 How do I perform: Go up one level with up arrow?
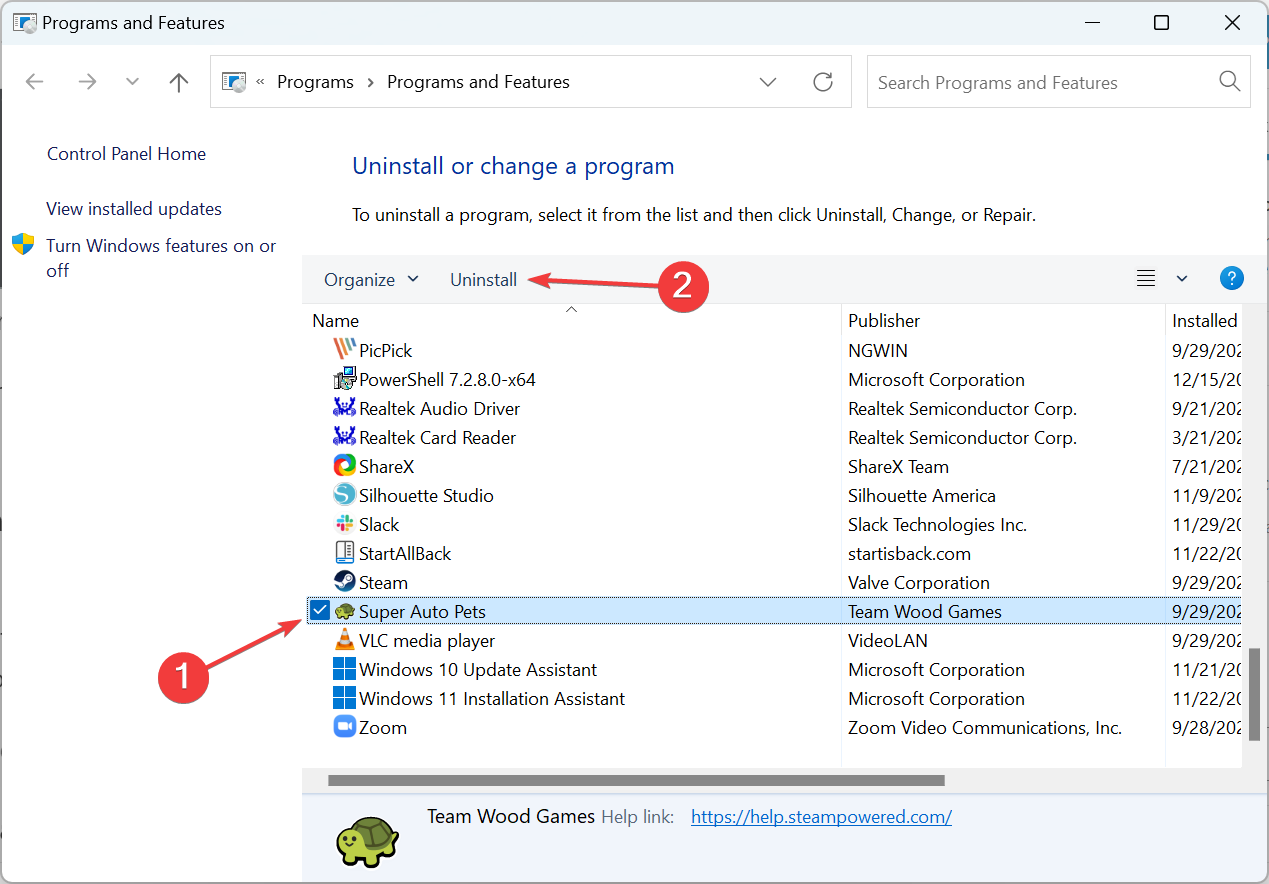[179, 82]
